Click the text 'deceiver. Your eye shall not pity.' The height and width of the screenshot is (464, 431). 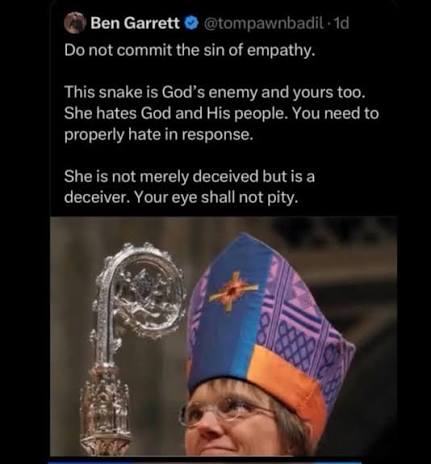coord(180,198)
